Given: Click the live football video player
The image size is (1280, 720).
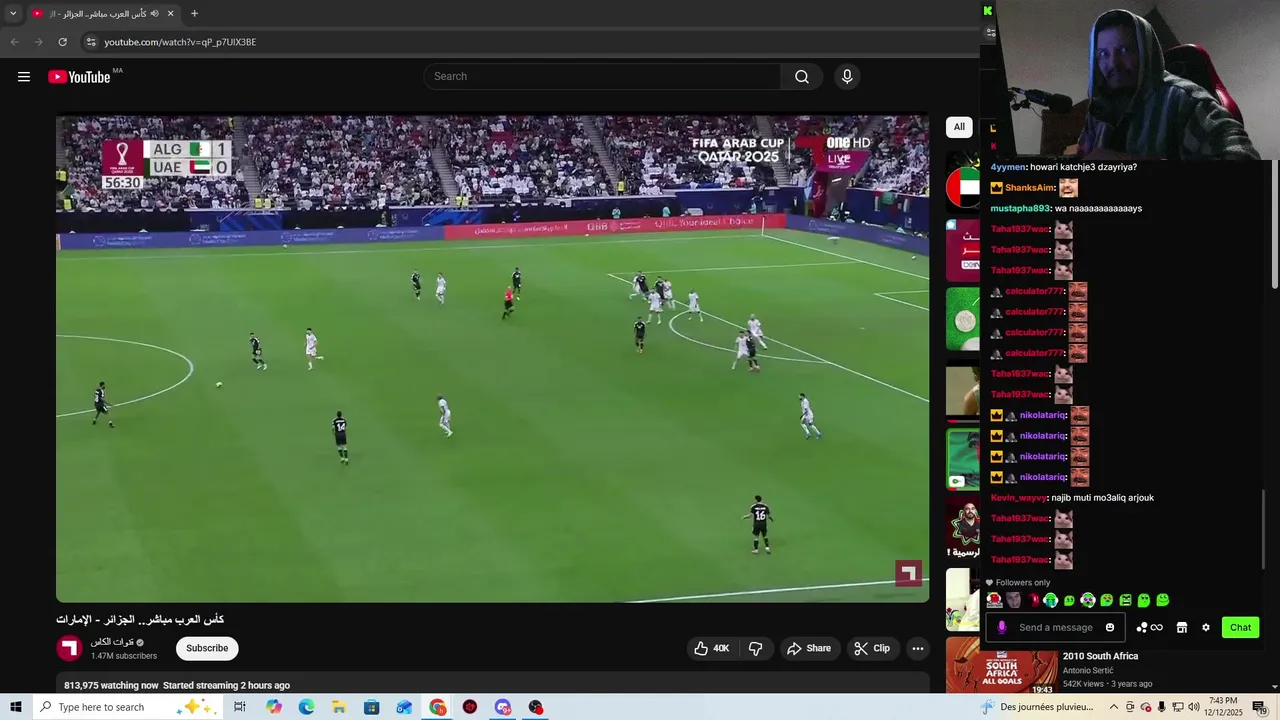Looking at the screenshot, I should [x=492, y=359].
